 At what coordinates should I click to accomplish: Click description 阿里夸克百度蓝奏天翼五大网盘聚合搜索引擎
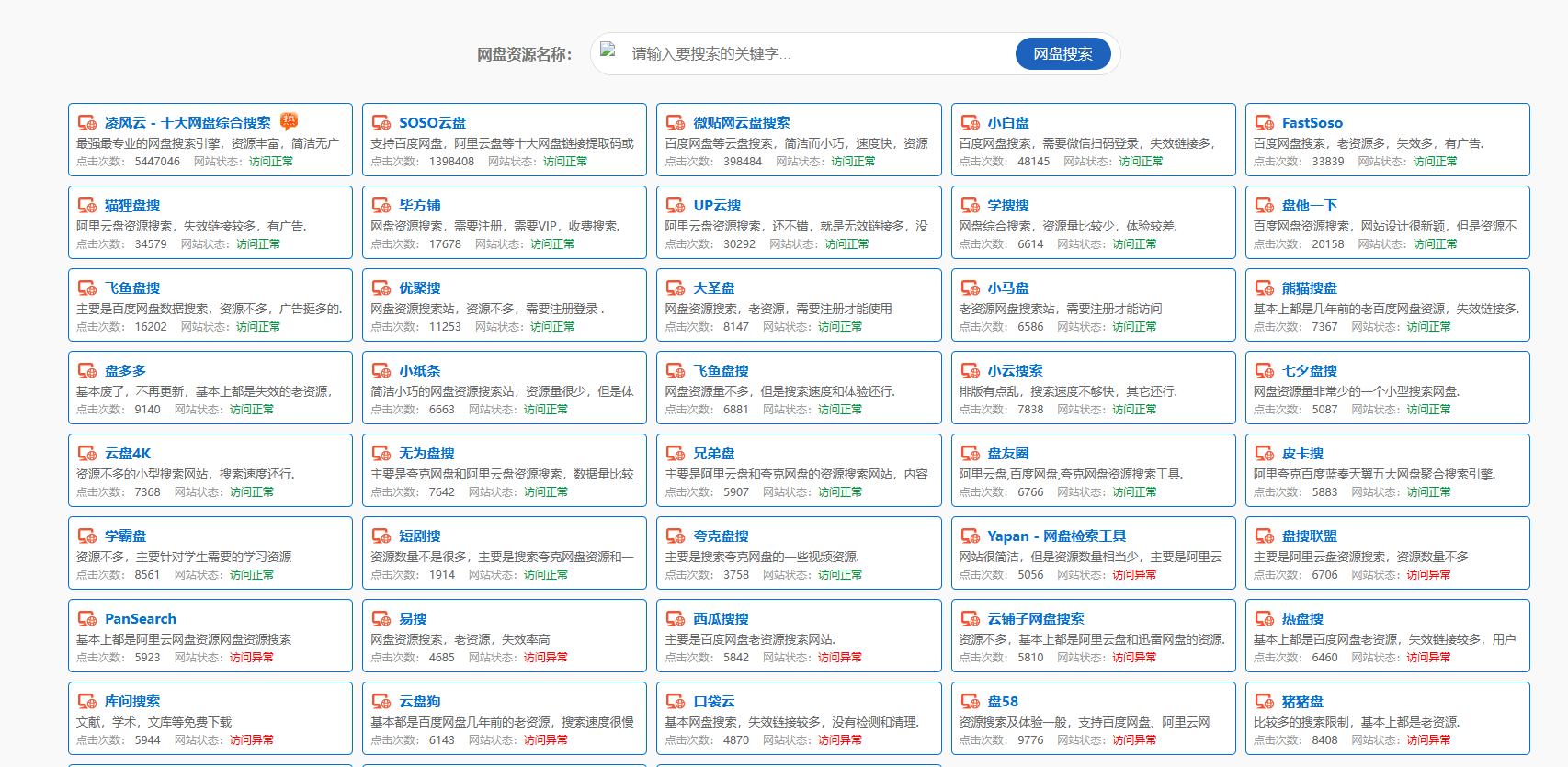pos(1375,474)
